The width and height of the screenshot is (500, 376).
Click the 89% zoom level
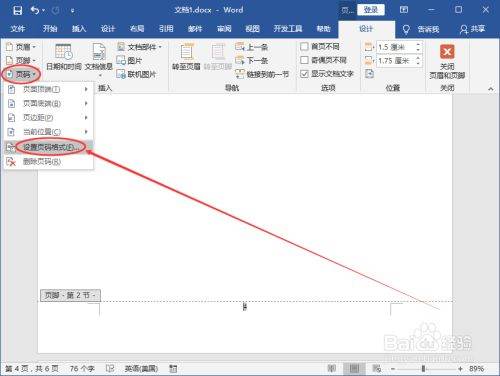coord(476,369)
